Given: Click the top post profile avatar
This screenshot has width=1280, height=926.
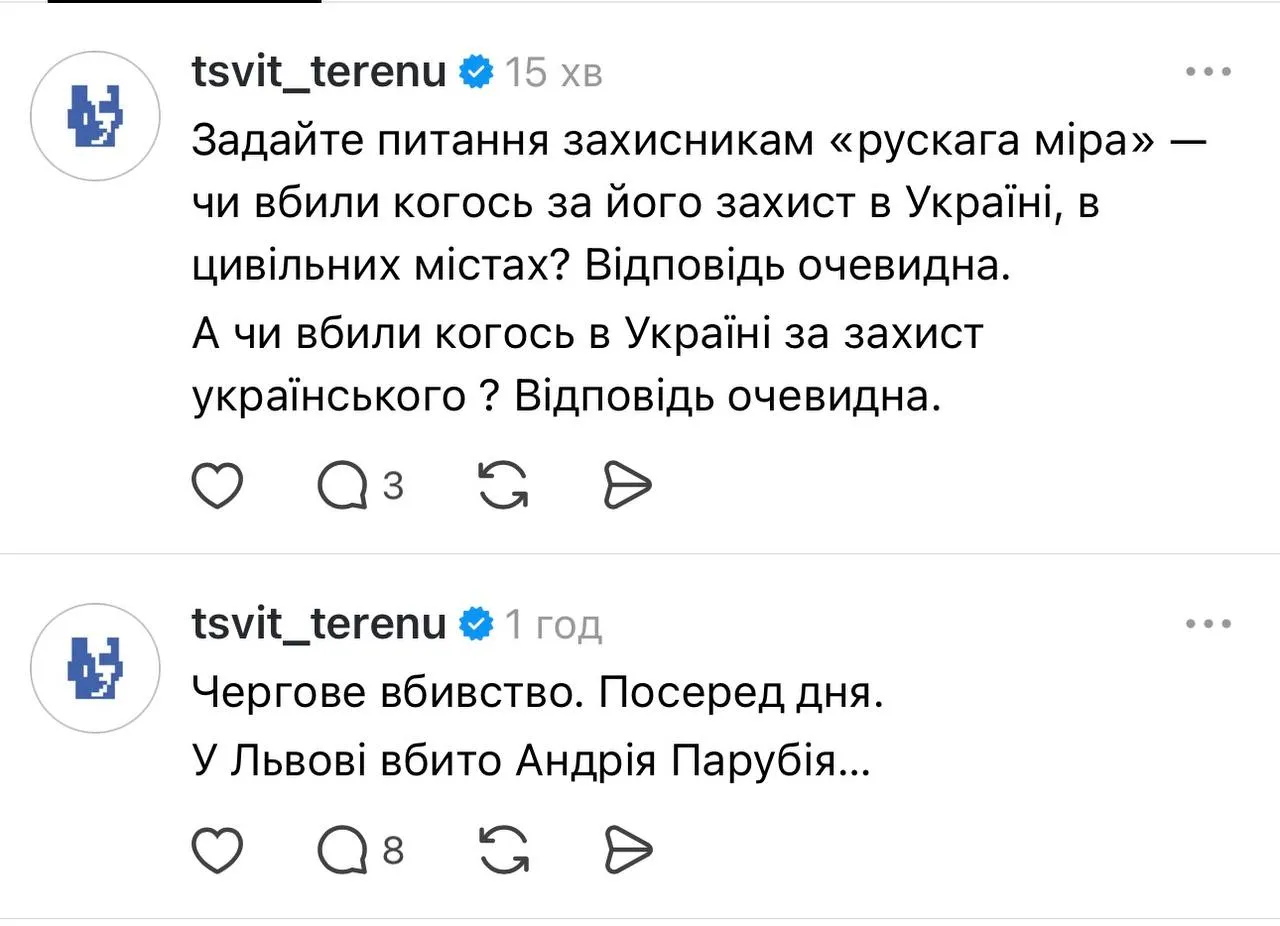Looking at the screenshot, I should (94, 116).
